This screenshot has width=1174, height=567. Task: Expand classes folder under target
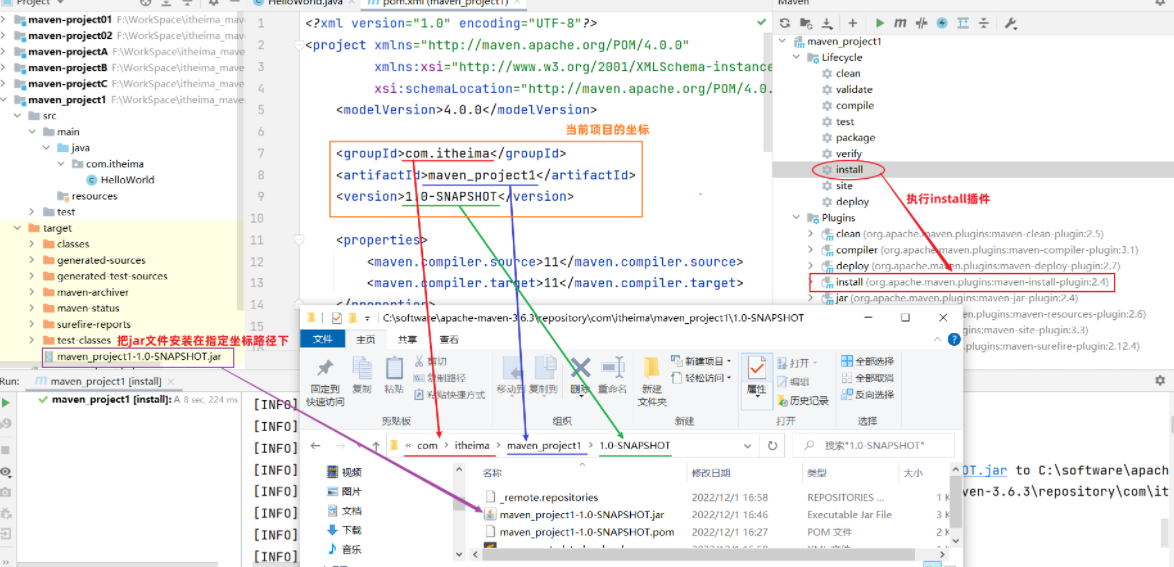pos(31,244)
